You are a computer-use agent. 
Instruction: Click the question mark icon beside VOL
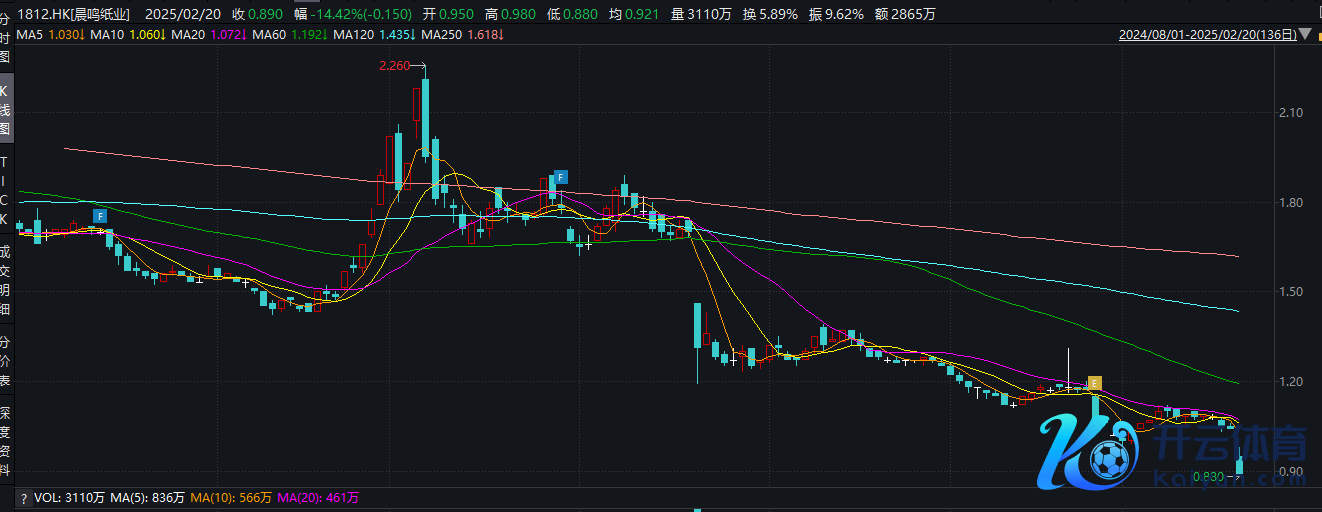(x=24, y=497)
